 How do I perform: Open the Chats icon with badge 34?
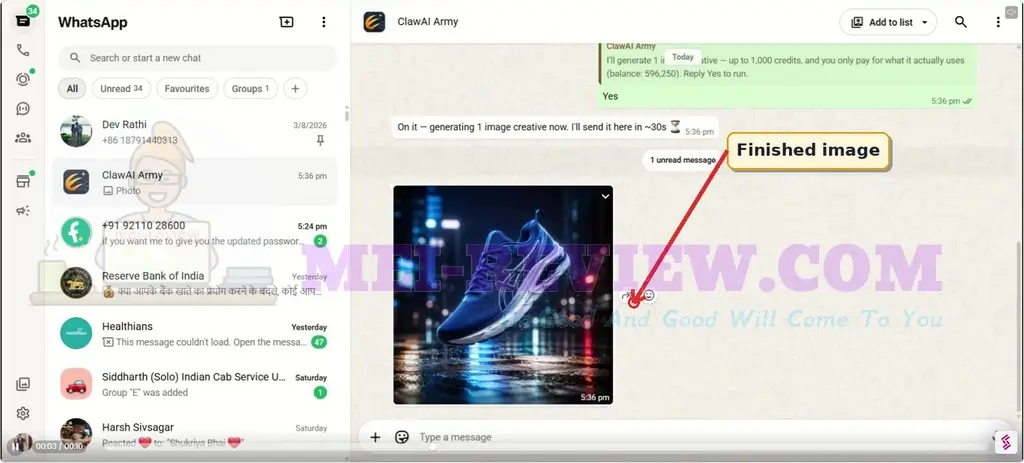point(23,21)
